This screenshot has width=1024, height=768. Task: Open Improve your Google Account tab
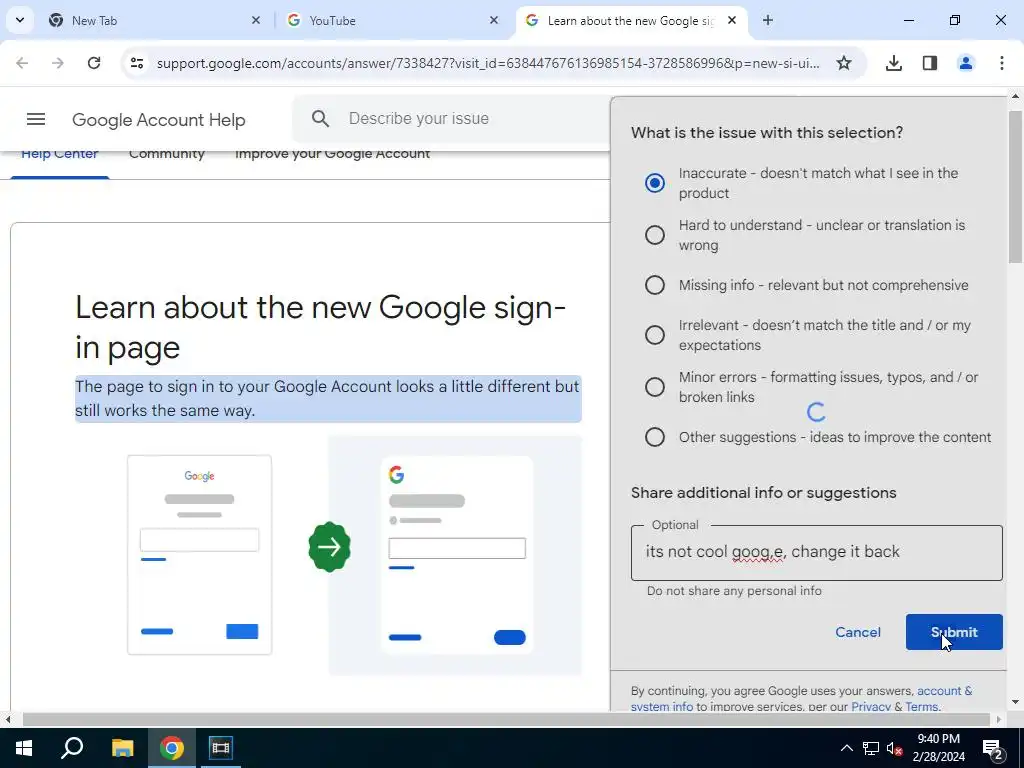point(332,155)
